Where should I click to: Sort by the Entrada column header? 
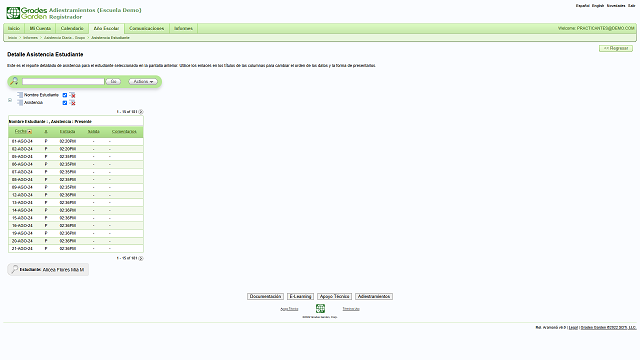67,131
